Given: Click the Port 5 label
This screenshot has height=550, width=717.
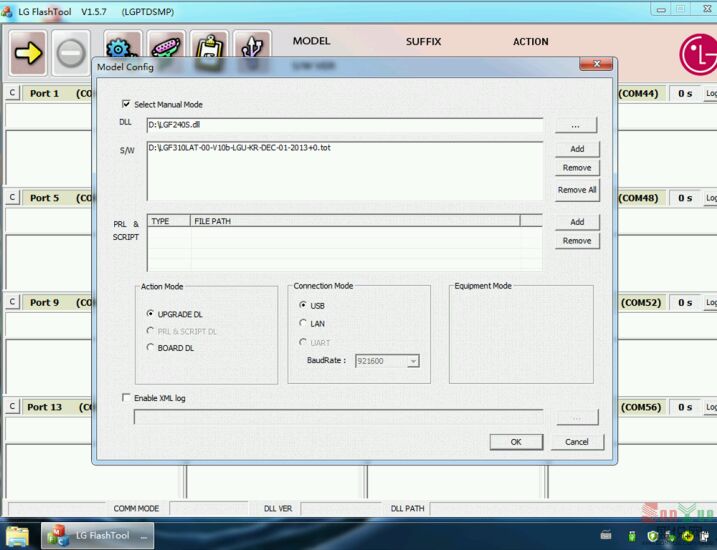Looking at the screenshot, I should (44, 198).
